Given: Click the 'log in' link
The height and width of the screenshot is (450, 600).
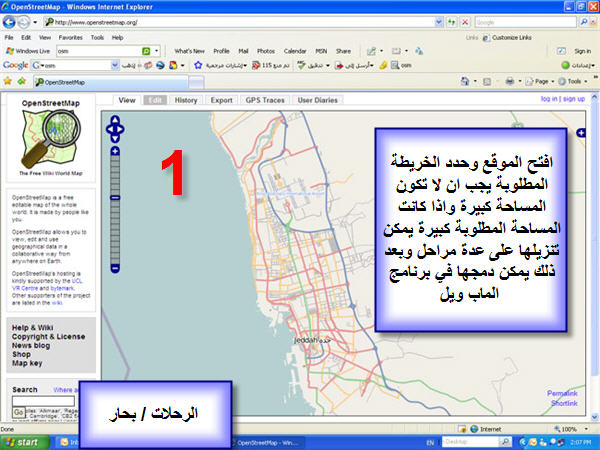Looking at the screenshot, I should (x=549, y=99).
